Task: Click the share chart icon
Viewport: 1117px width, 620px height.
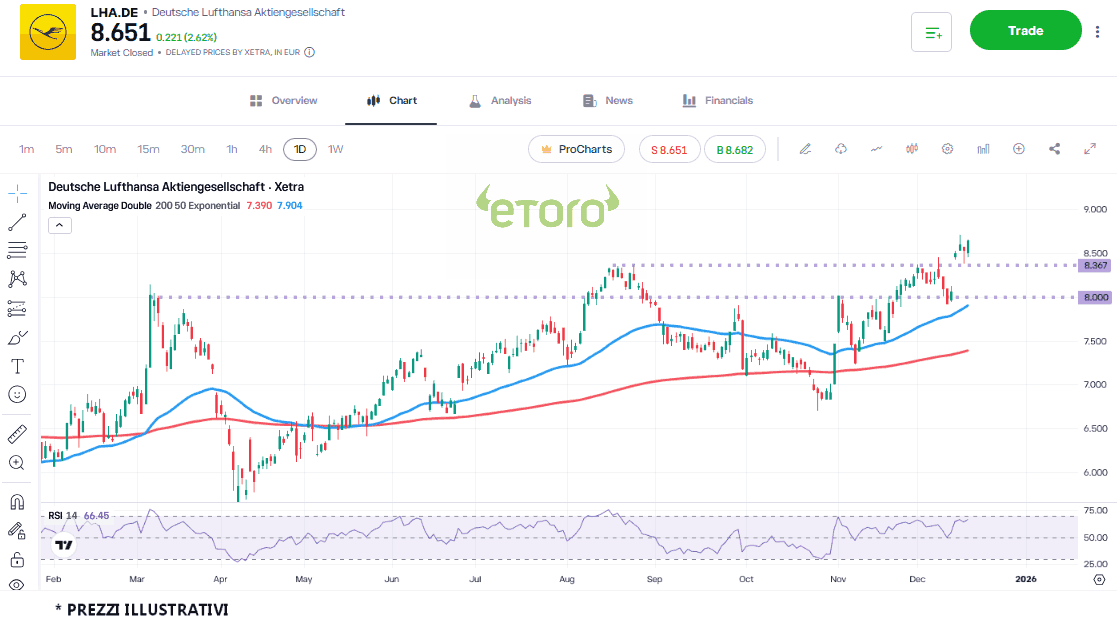Action: click(x=1054, y=149)
